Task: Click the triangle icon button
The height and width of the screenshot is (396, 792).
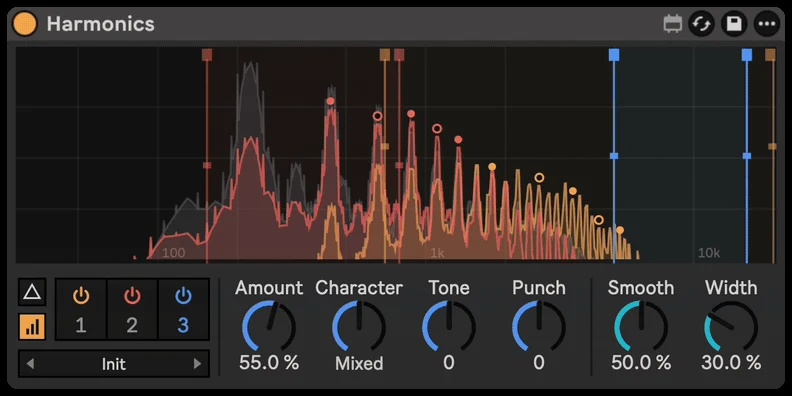Action: tap(32, 292)
